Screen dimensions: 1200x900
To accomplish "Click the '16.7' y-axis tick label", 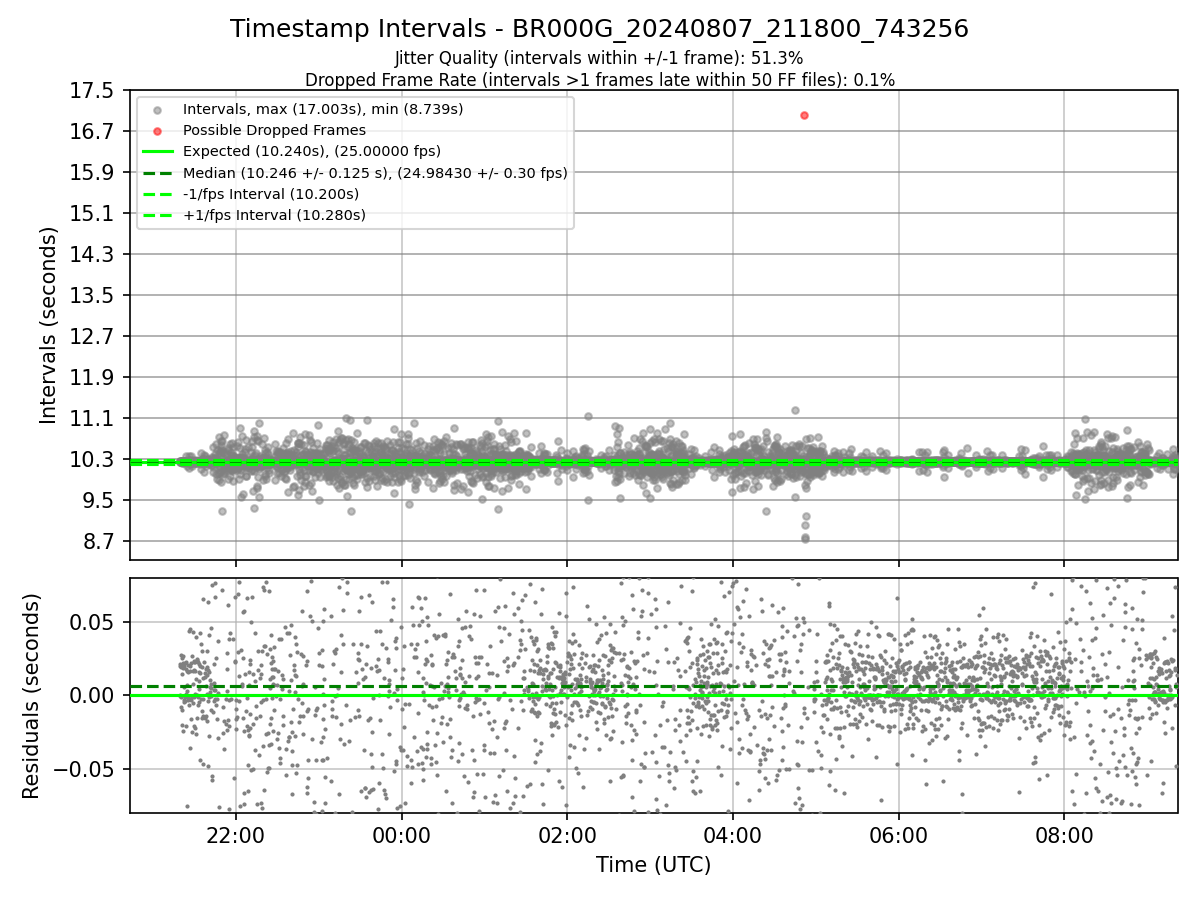I will pos(94,132).
